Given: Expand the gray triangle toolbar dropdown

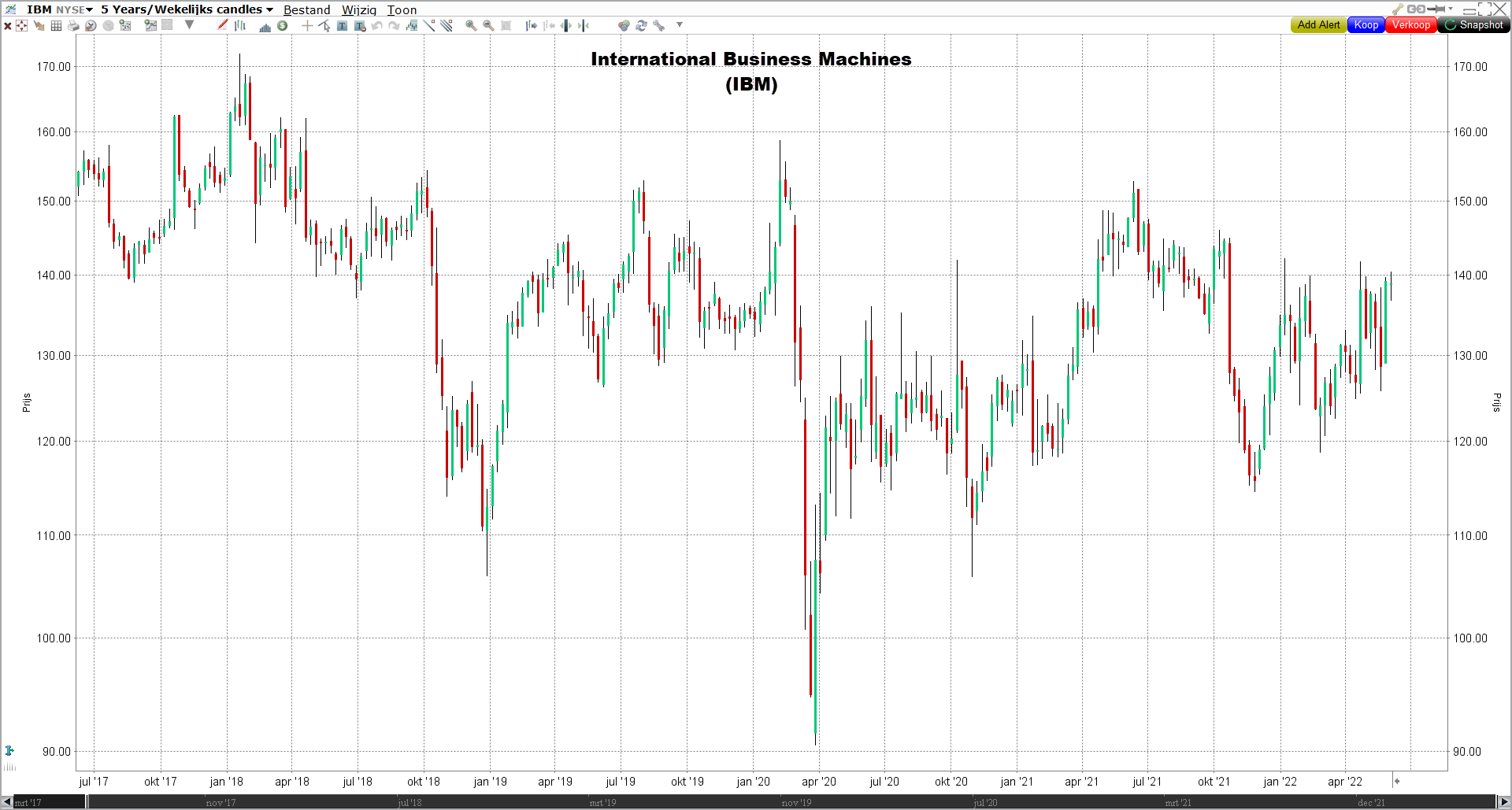Looking at the screenshot, I should [190, 25].
